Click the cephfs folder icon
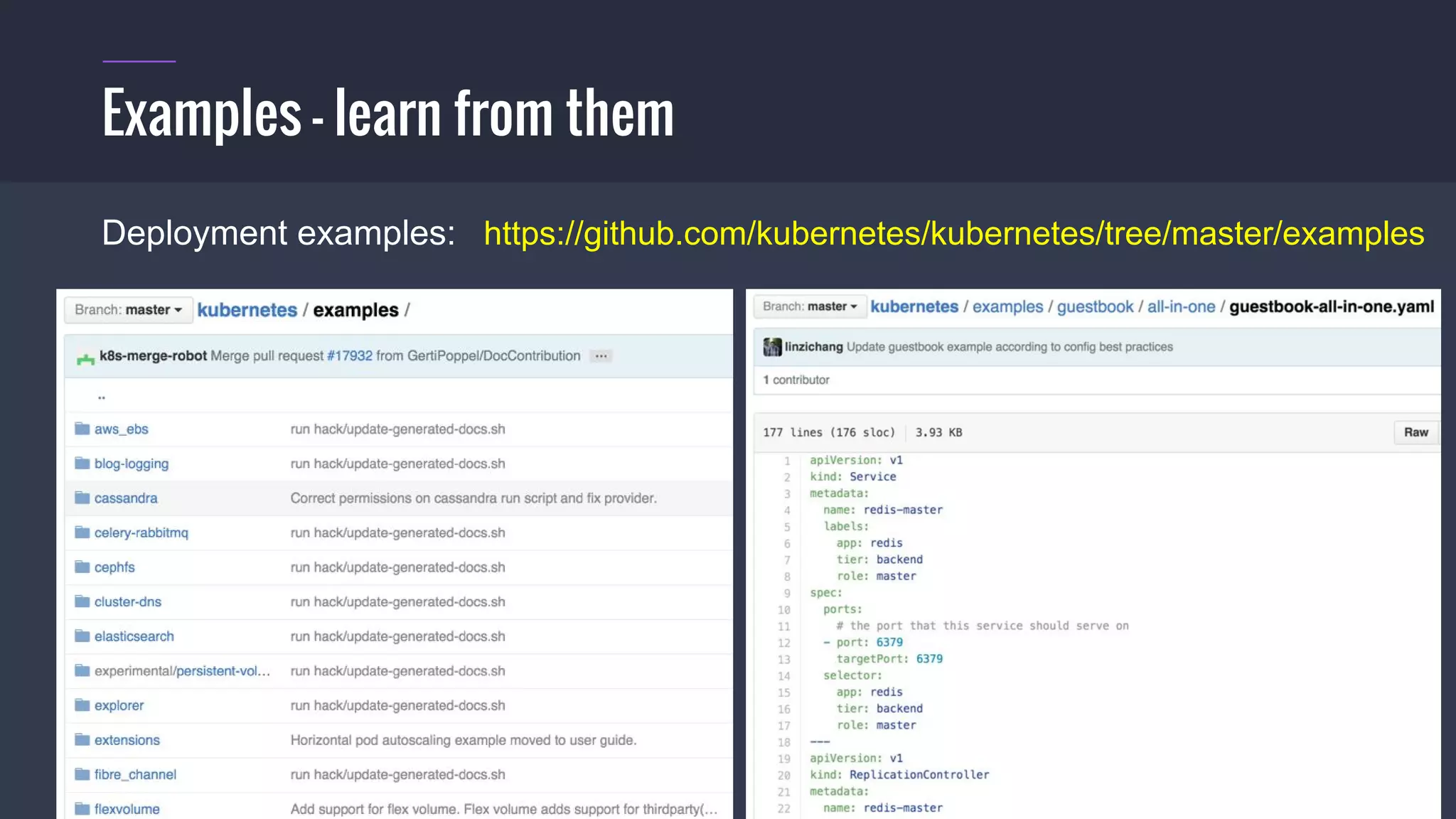The image size is (1456, 819). 82,567
